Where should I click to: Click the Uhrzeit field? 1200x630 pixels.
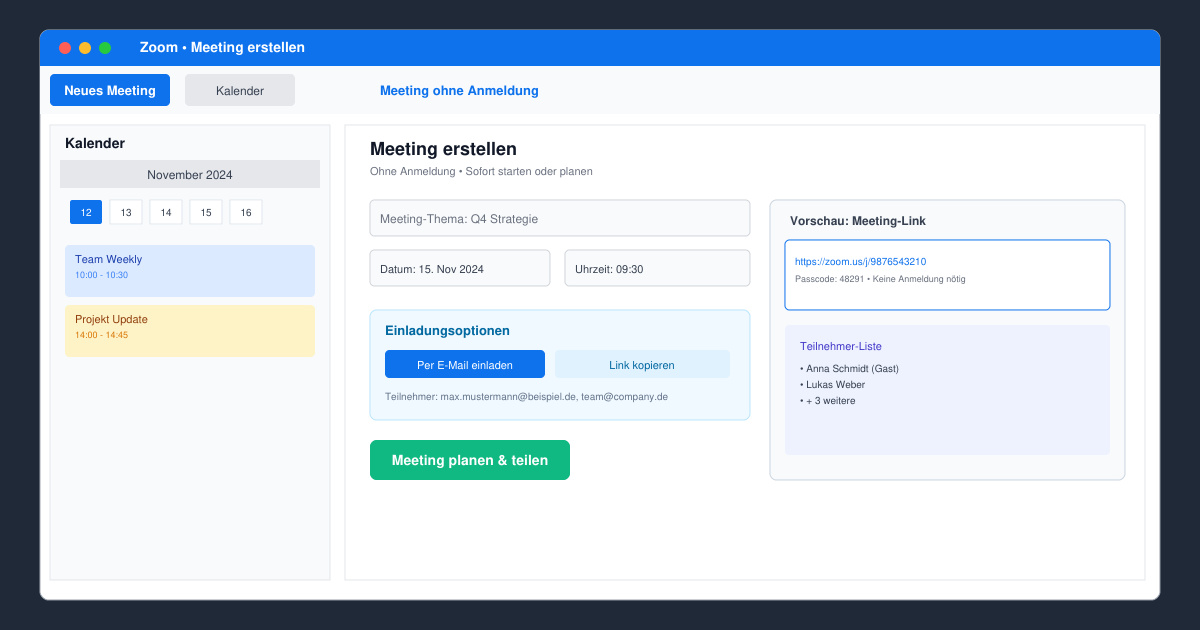(x=657, y=268)
